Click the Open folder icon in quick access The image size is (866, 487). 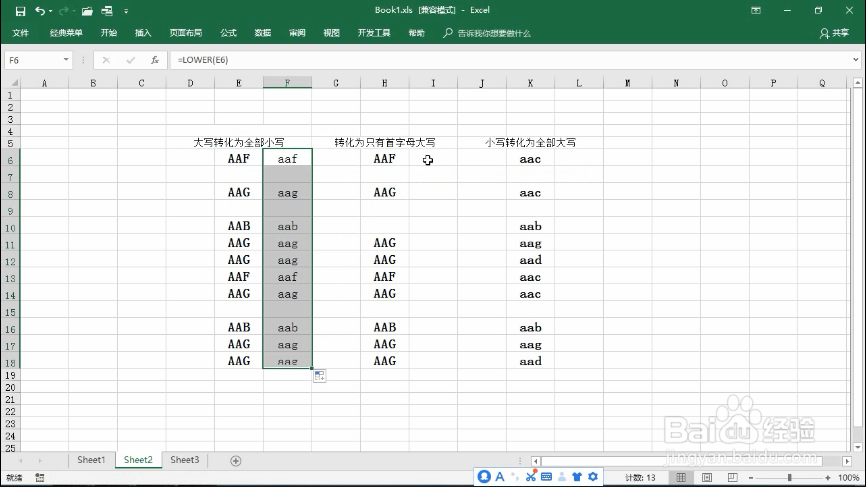click(x=87, y=10)
